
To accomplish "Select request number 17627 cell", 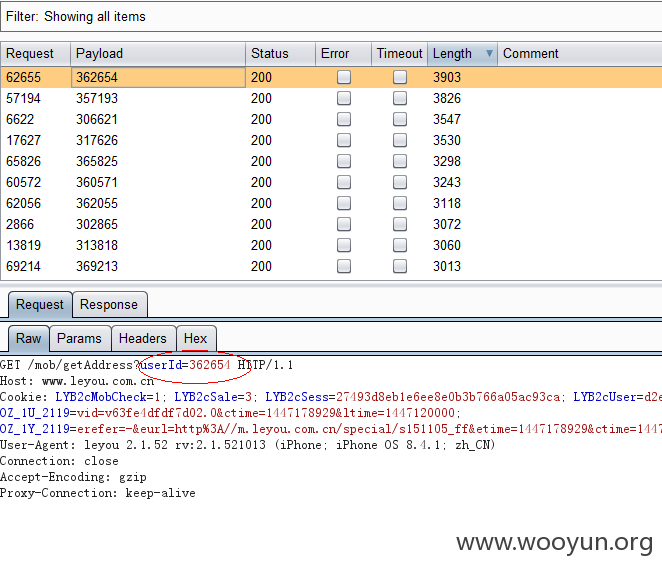I will (x=35, y=140).
